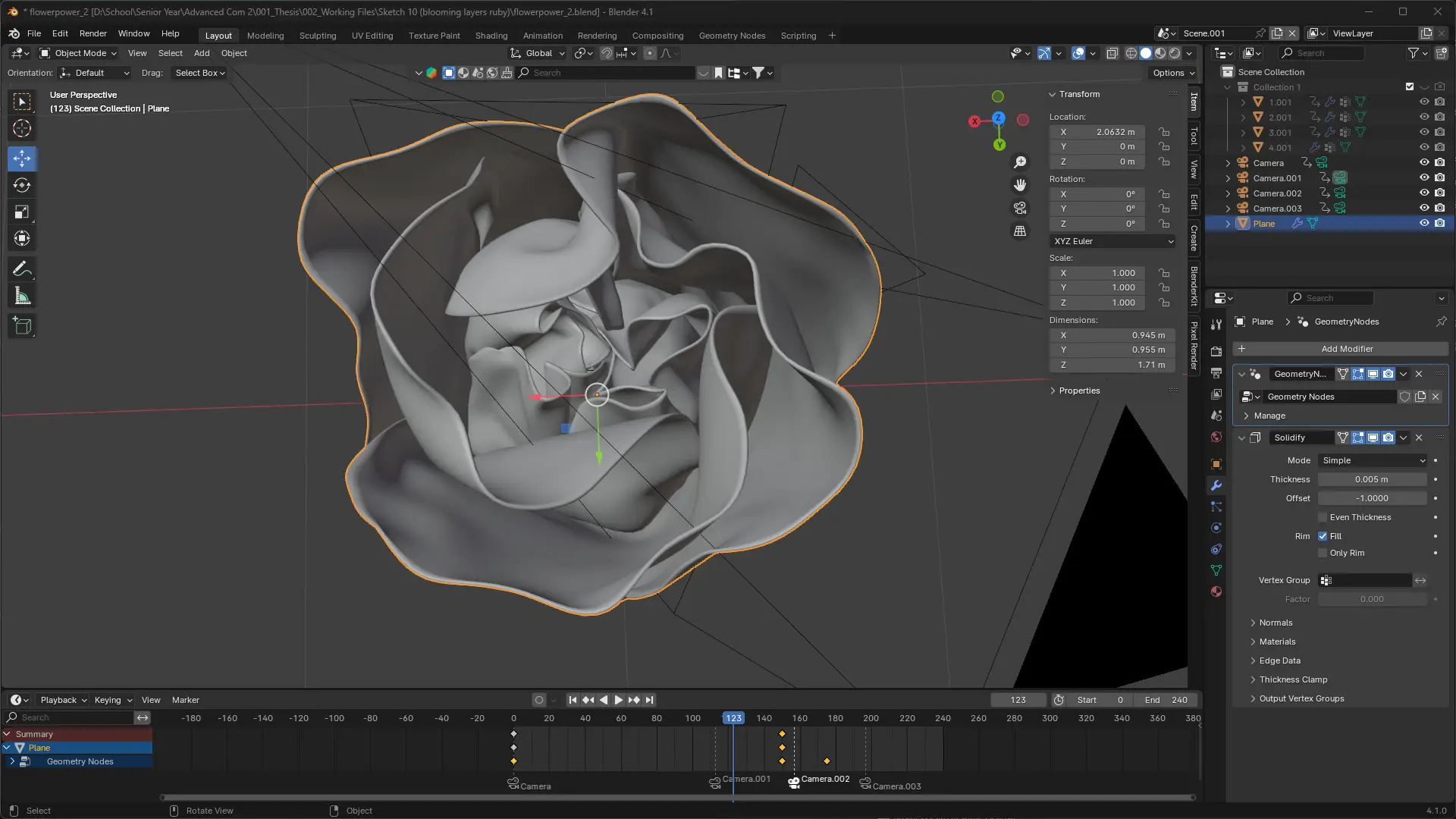Screen dimensions: 1456x819
Task: Expand the Thickness Clamp section
Action: [x=1293, y=679]
